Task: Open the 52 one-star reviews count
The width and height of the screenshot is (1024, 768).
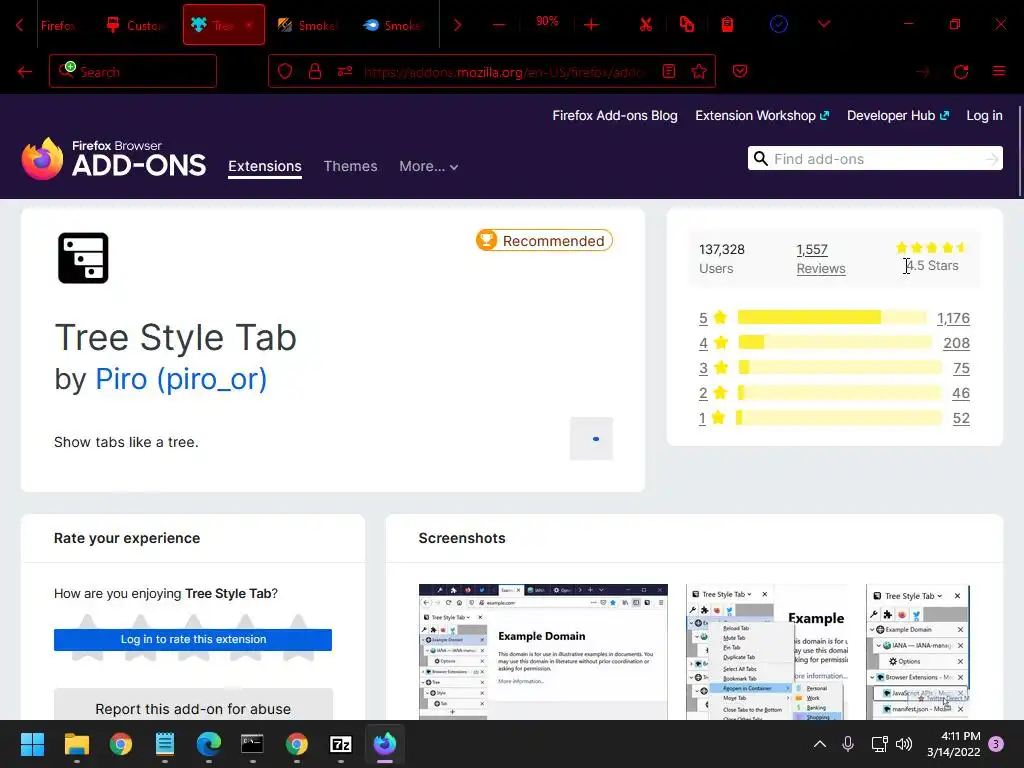Action: click(961, 418)
